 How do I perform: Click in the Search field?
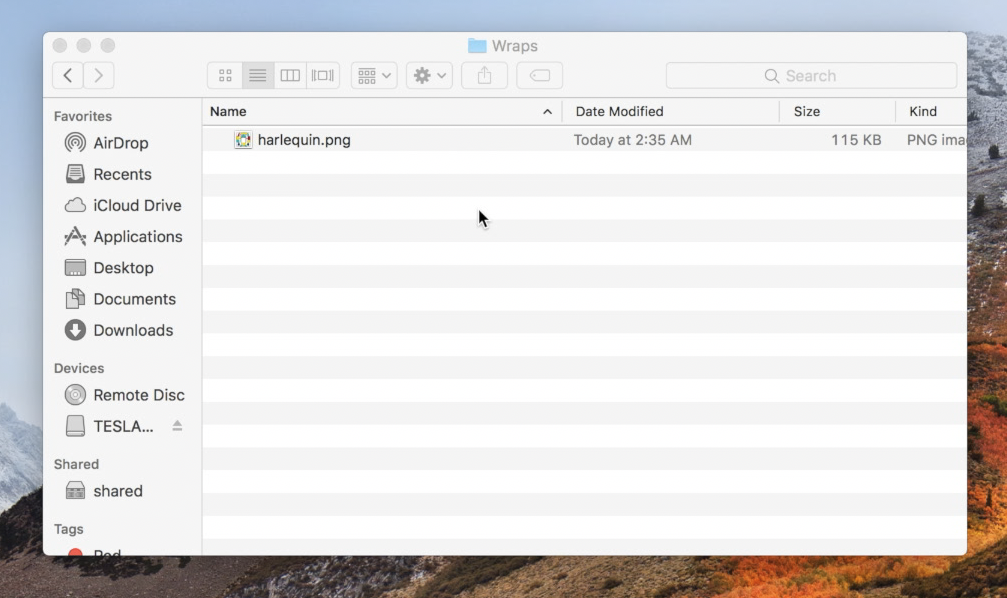point(811,76)
